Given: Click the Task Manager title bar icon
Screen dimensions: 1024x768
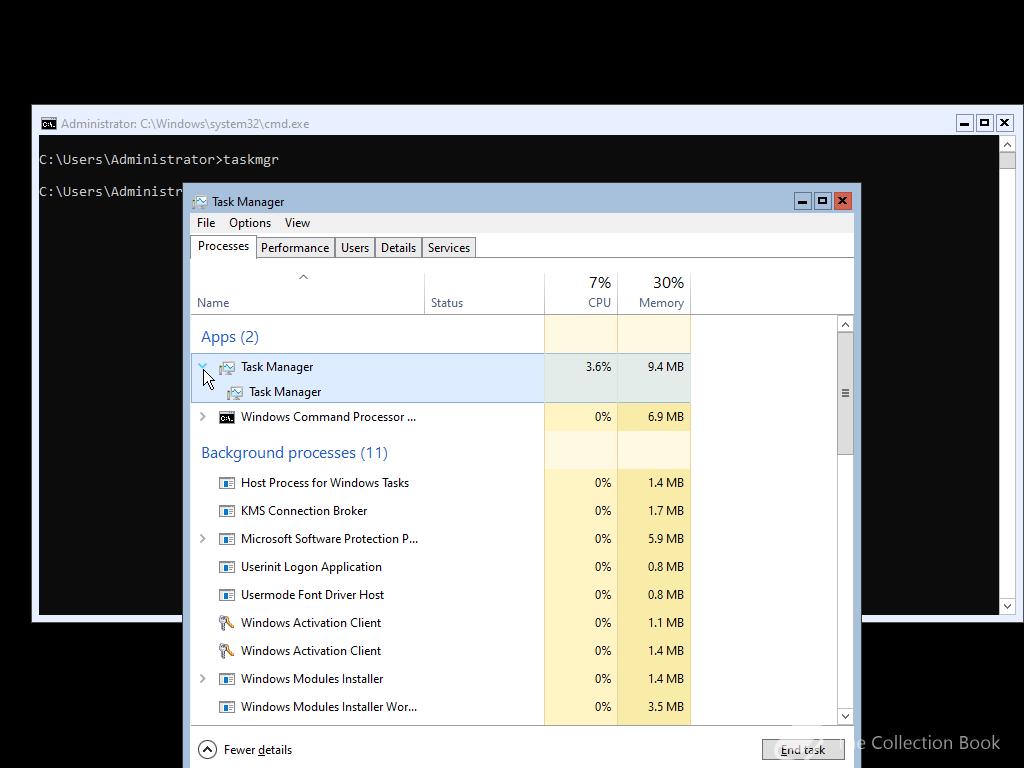Looking at the screenshot, I should 200,202.
